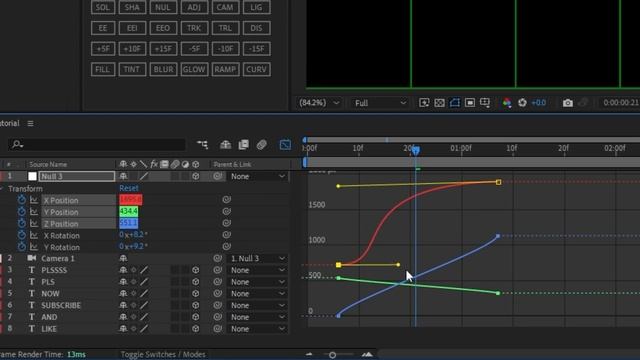This screenshot has width=640, height=360.
Task: Enable motion blur icon in timeline toolbar
Action: click(262, 144)
